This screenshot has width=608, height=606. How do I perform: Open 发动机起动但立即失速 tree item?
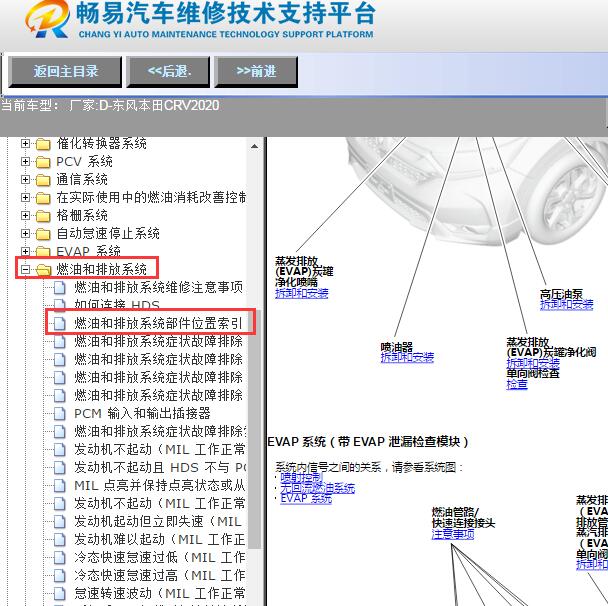pos(158,521)
